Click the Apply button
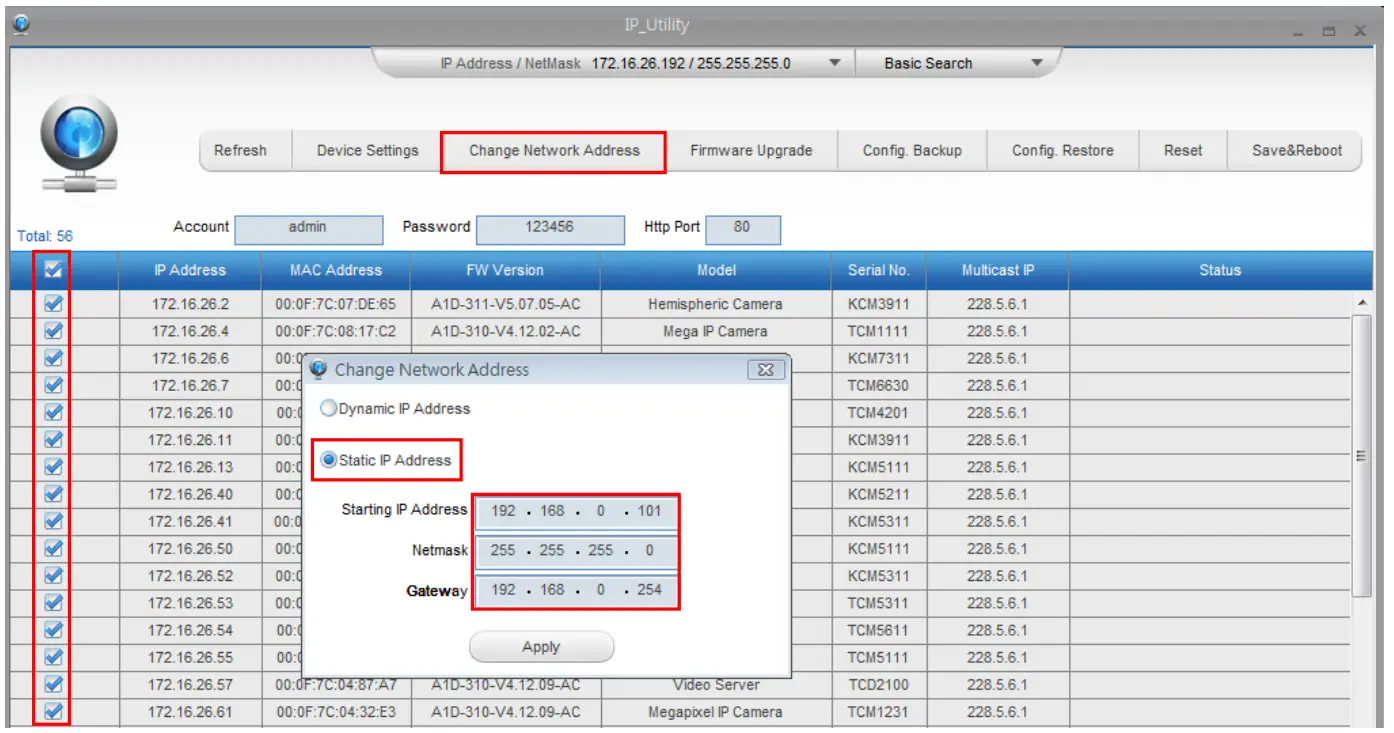The width and height of the screenshot is (1394, 733). 541,646
